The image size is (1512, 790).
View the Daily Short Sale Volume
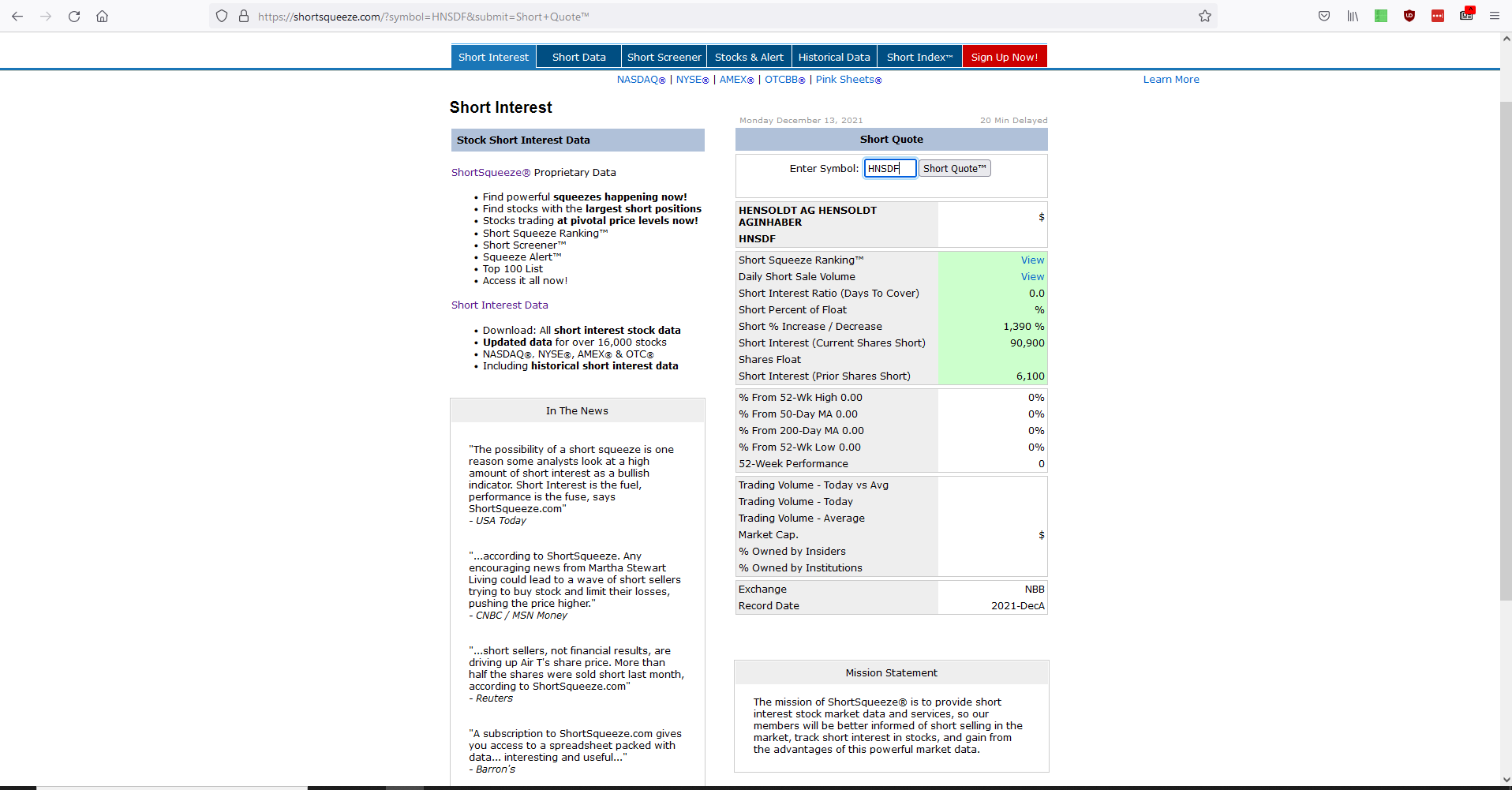[x=1032, y=277]
